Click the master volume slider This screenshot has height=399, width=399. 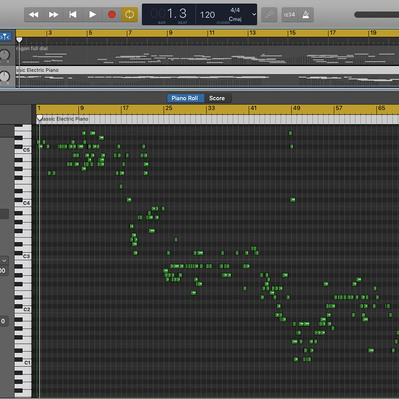click(x=376, y=15)
